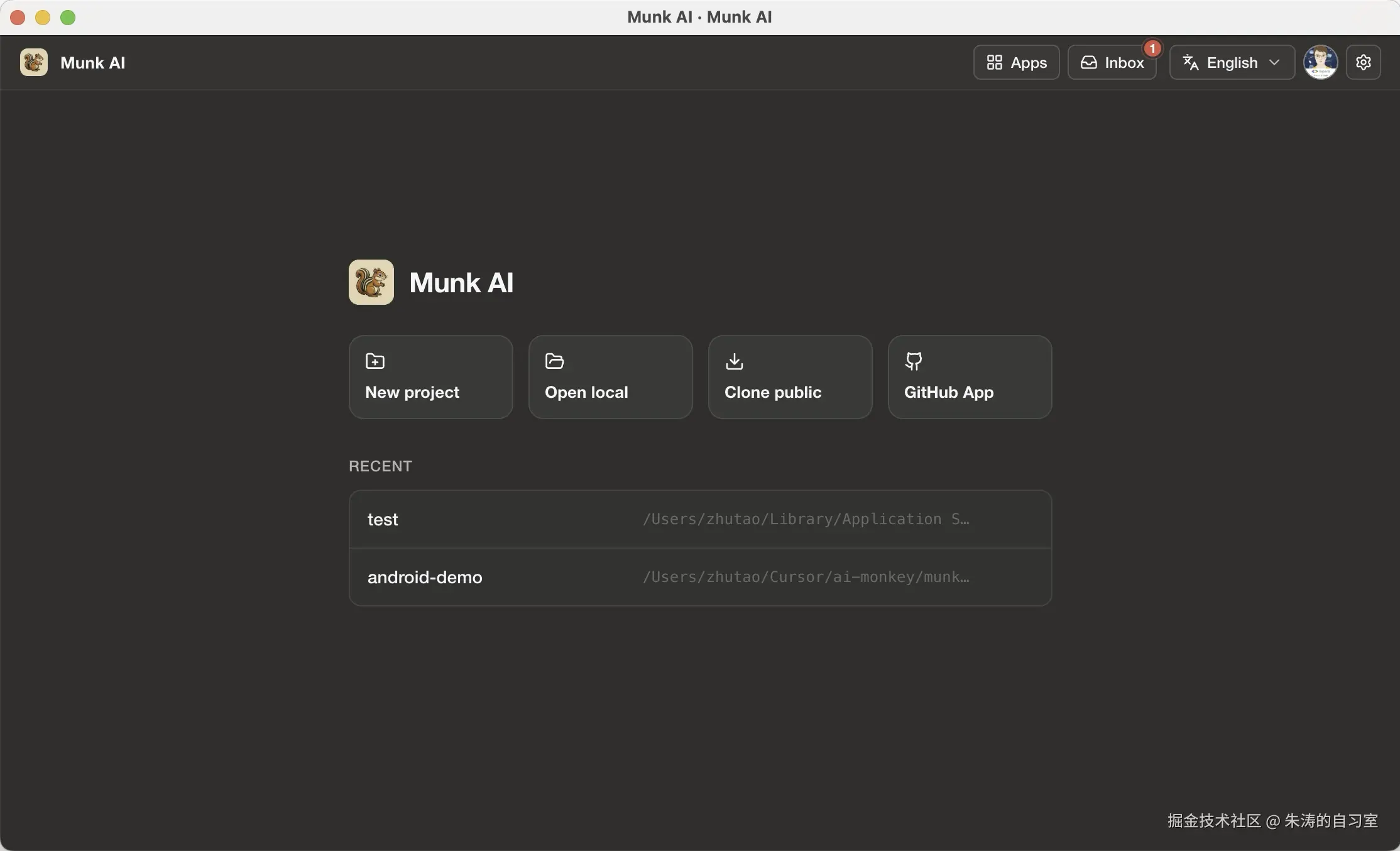Click the path /Users/zhutao/Library/Application S…

click(806, 519)
